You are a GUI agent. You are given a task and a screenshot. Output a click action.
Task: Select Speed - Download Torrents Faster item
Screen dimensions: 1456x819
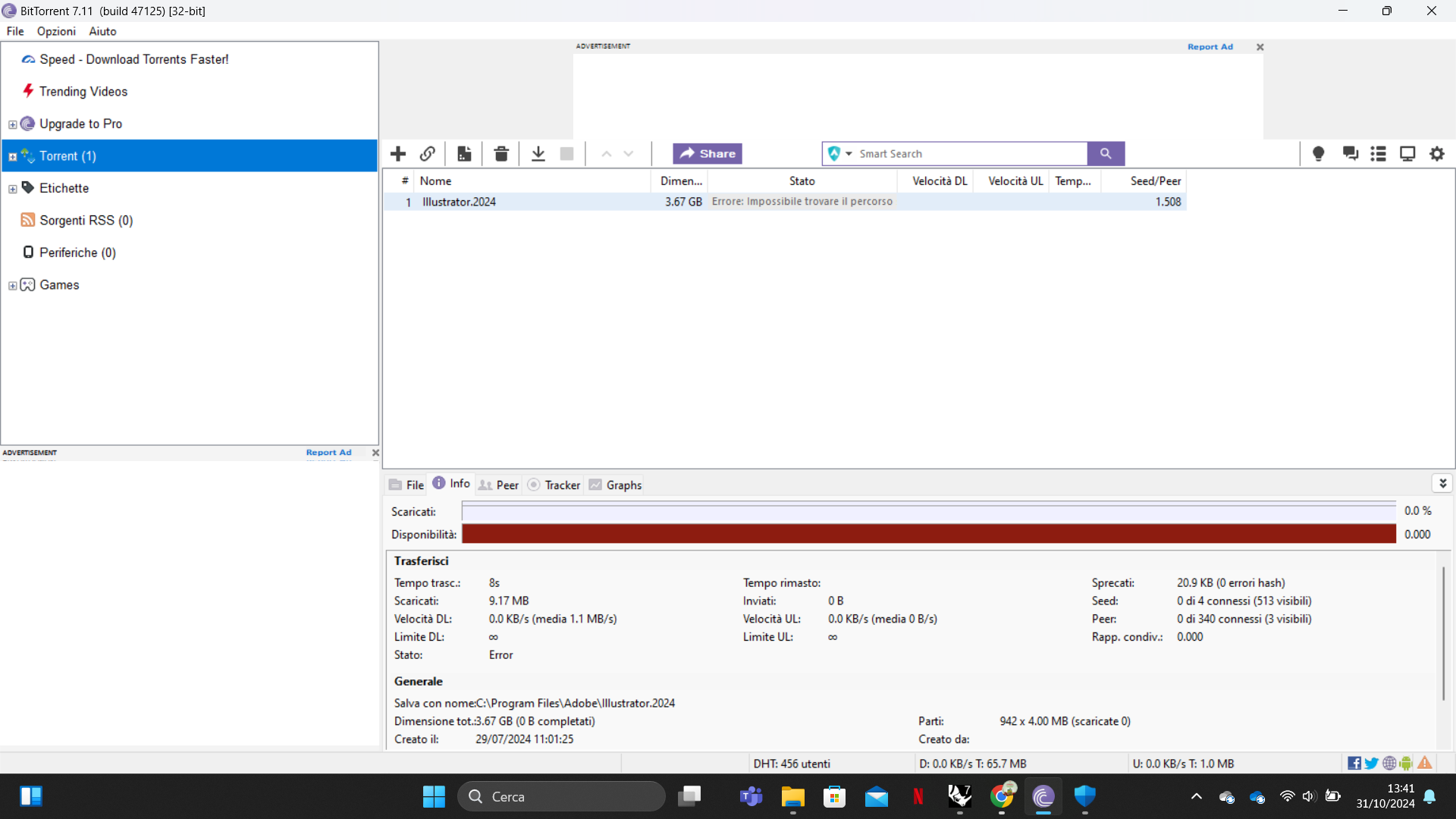tap(134, 59)
